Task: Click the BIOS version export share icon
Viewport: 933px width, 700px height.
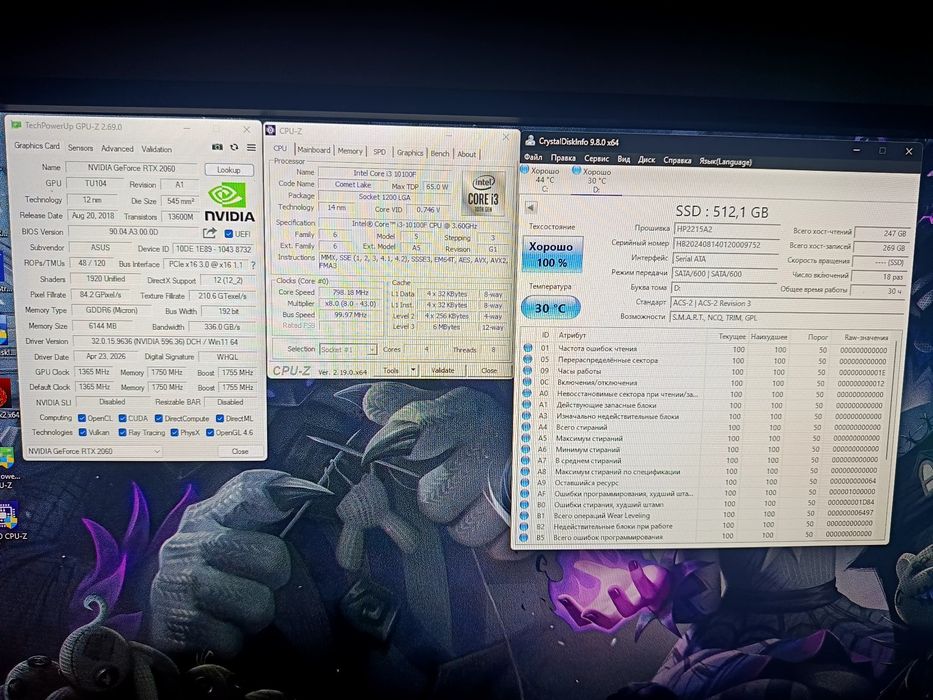Action: click(209, 233)
